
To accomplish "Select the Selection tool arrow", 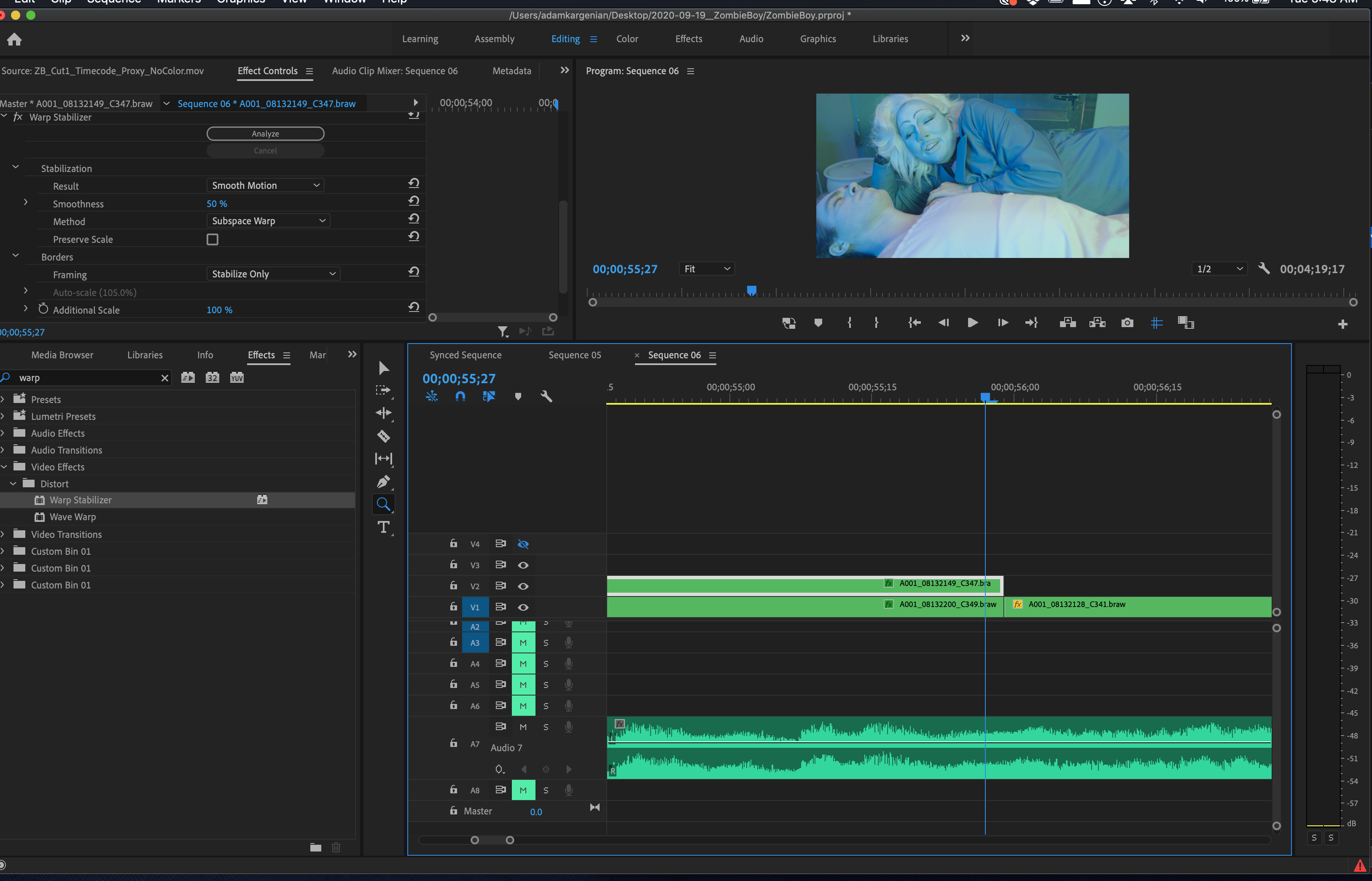I will click(383, 368).
